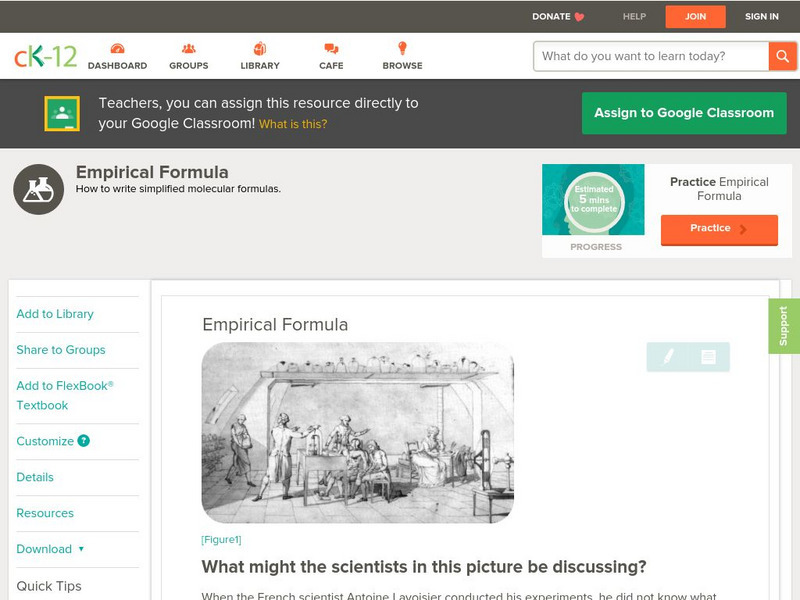Click the Practice button arrow icon
Image resolution: width=800 pixels, height=600 pixels.
[743, 229]
